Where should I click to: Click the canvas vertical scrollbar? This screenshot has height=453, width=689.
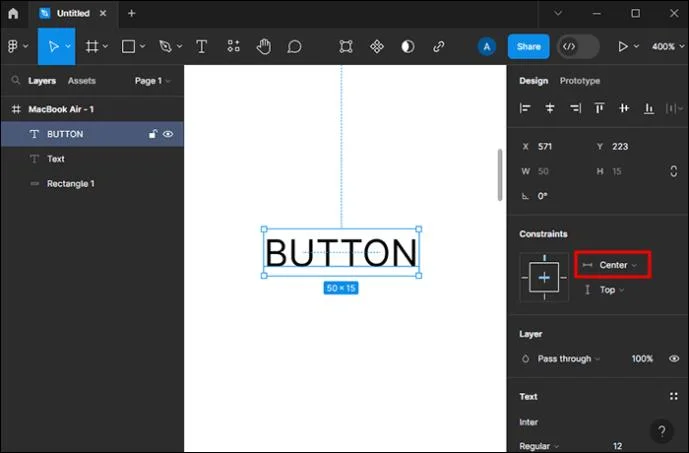click(500, 175)
